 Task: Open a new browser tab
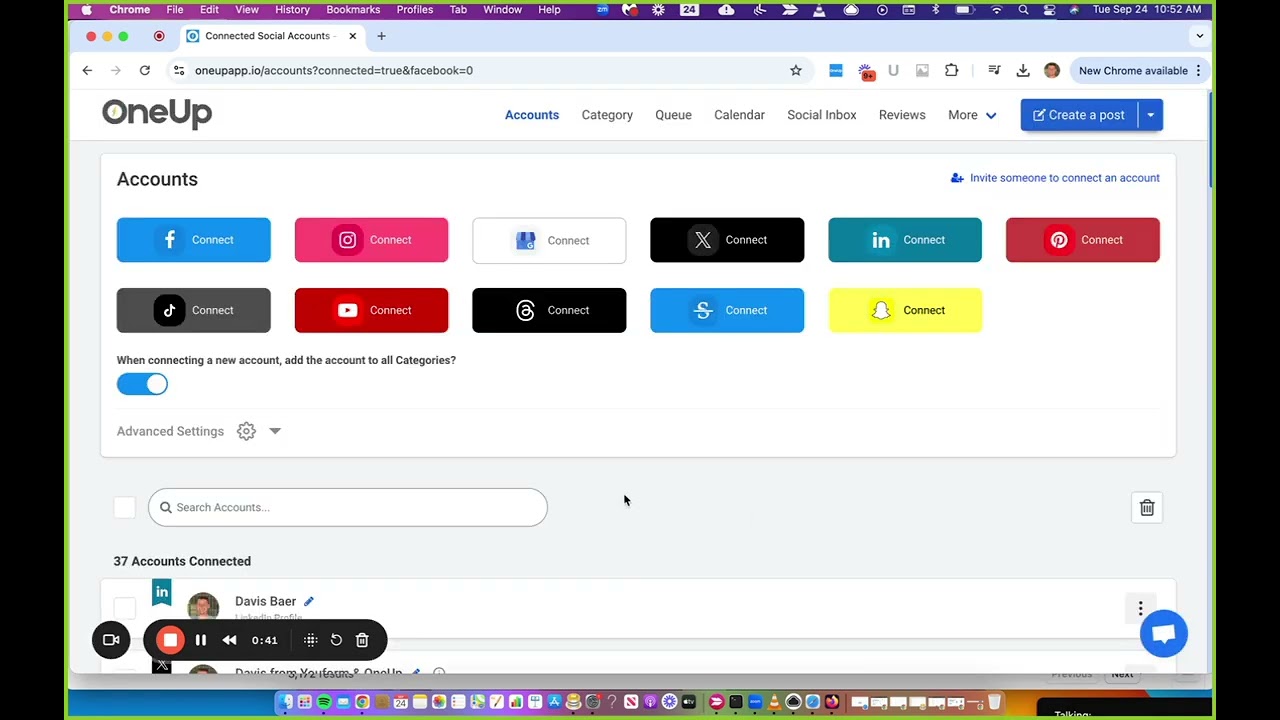[381, 36]
